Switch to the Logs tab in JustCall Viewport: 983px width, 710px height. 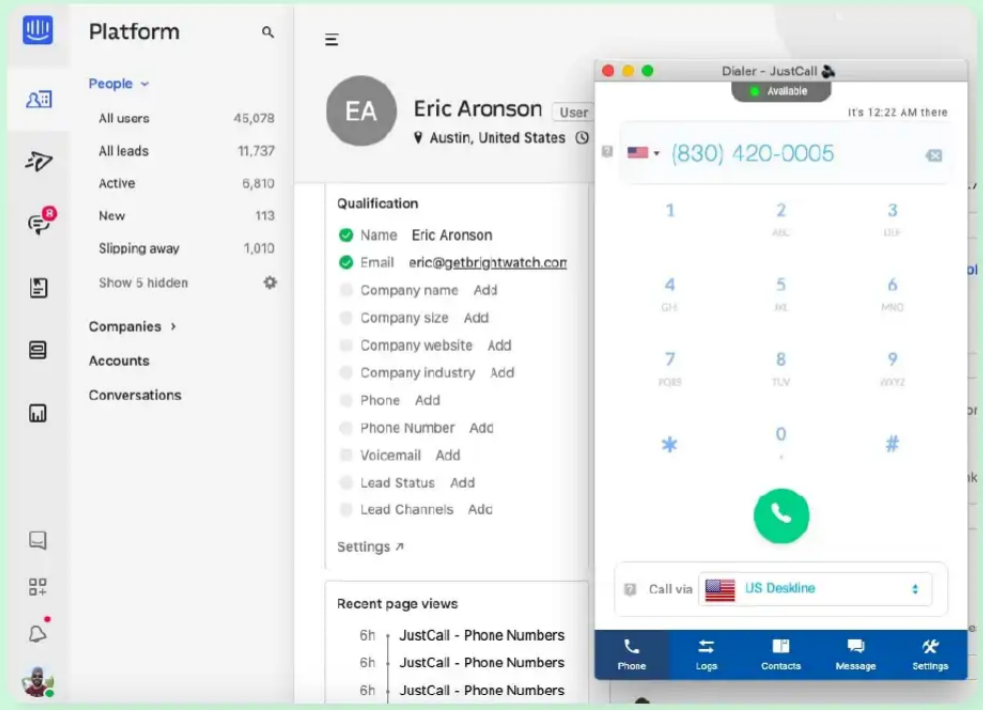coord(706,655)
